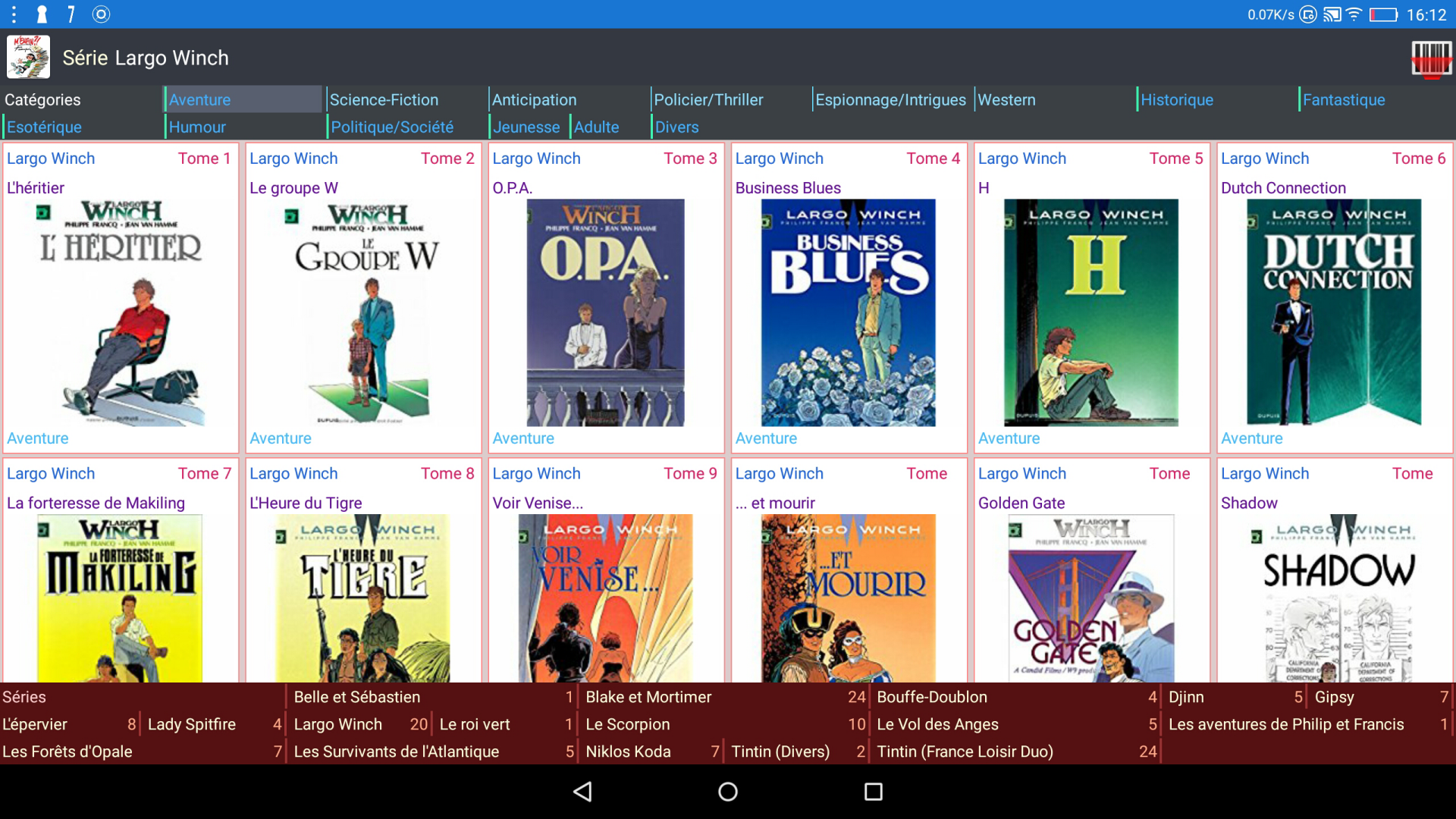
Task: Open the Dutch Connection album cover
Action: point(1334,312)
